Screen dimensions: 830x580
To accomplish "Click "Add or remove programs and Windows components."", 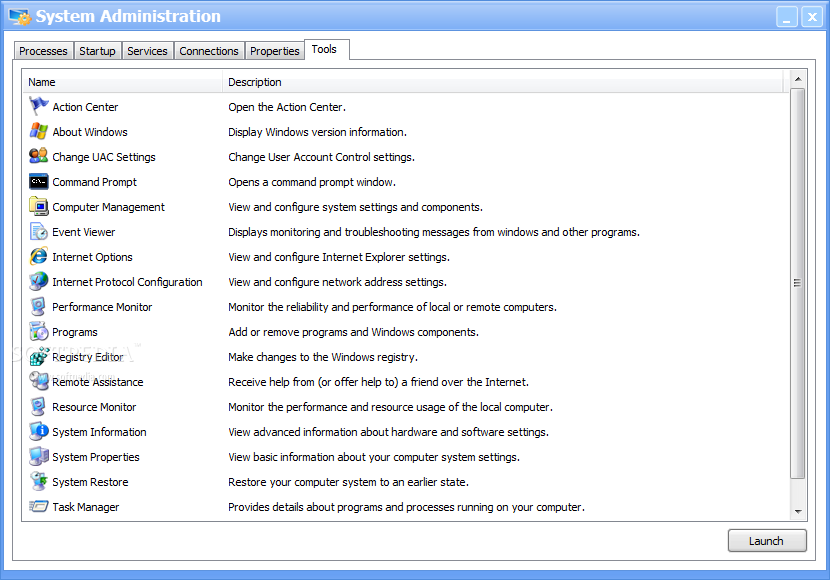I will coord(353,332).
